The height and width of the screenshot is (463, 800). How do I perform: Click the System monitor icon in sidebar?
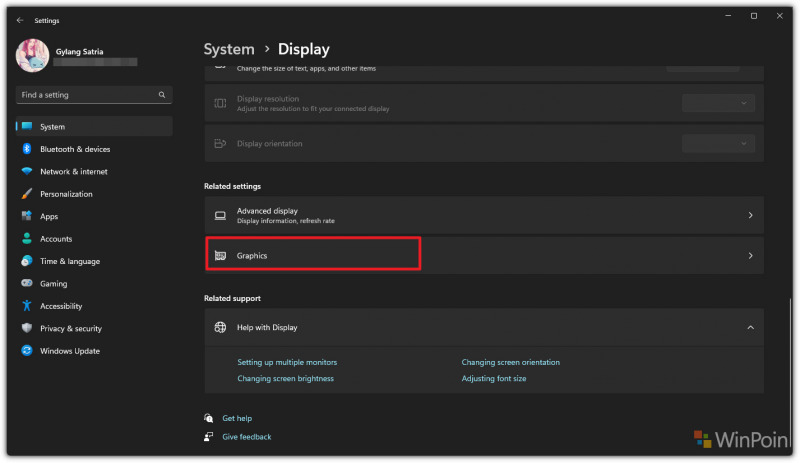(x=27, y=126)
